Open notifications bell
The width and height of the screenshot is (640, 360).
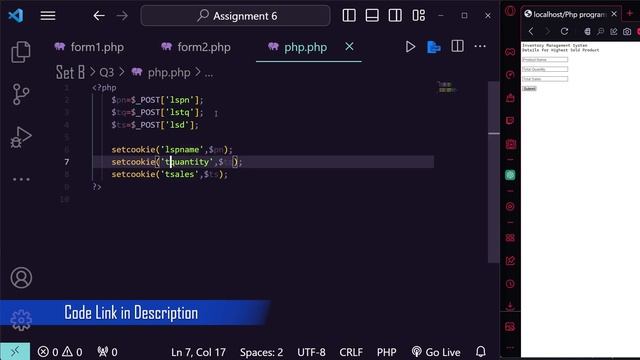click(481, 351)
